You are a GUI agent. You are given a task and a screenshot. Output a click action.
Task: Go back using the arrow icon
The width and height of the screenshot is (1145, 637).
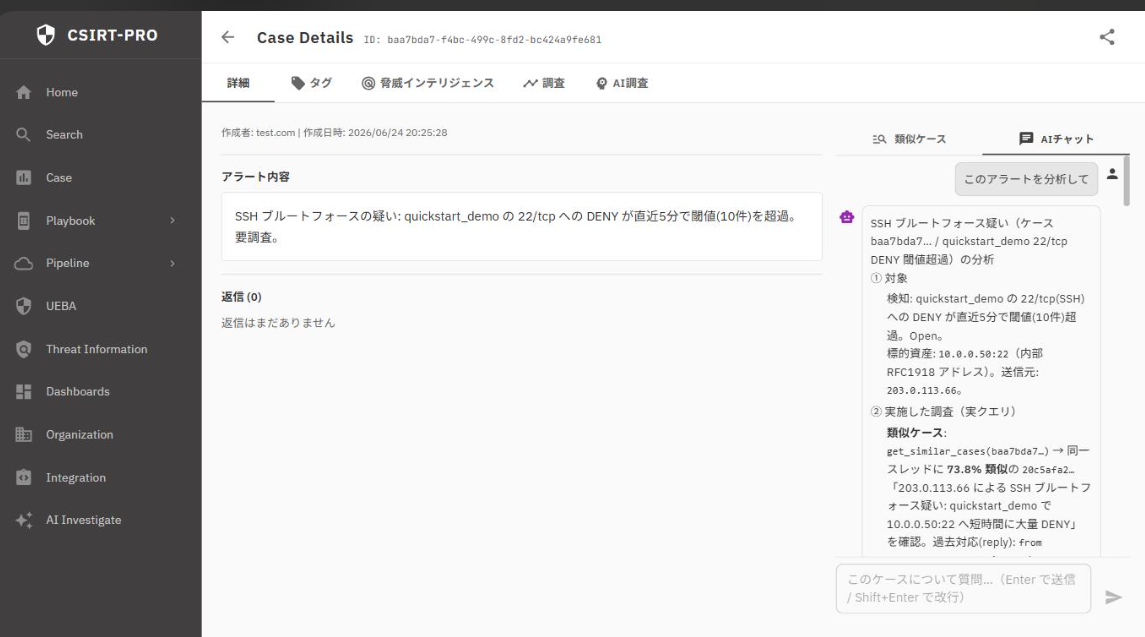pyautogui.click(x=228, y=37)
